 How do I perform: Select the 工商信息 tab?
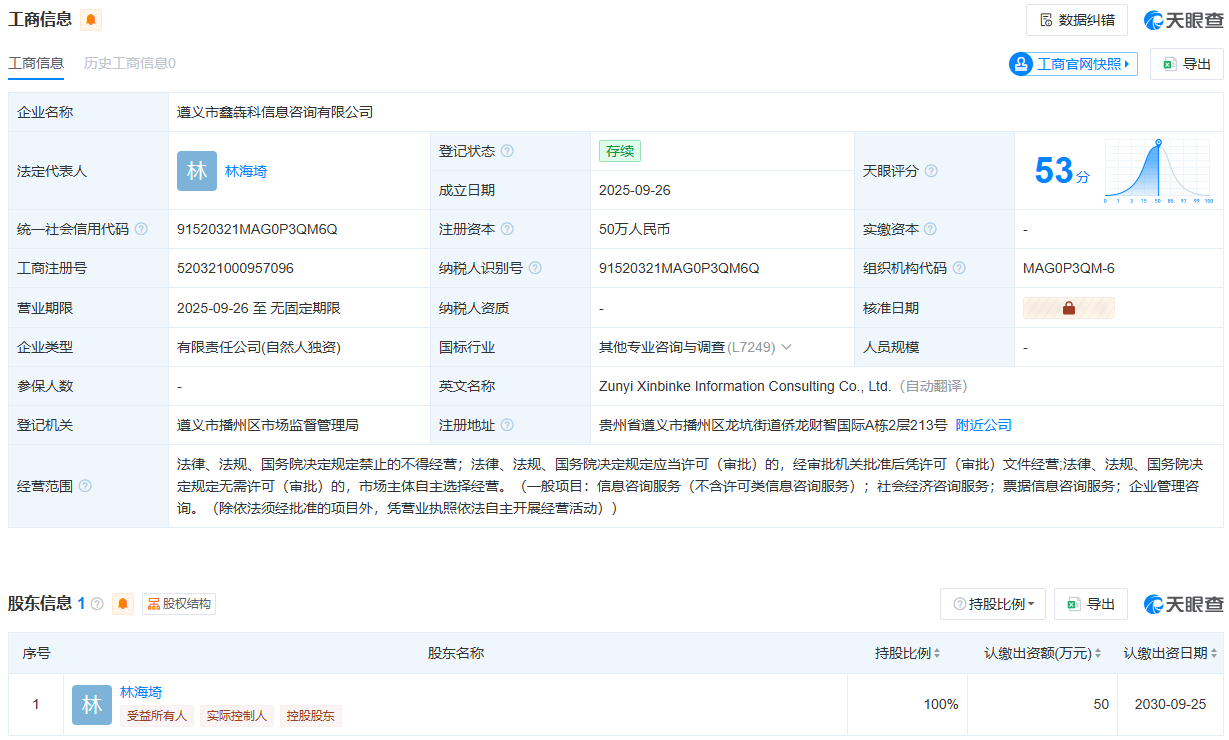[36, 63]
